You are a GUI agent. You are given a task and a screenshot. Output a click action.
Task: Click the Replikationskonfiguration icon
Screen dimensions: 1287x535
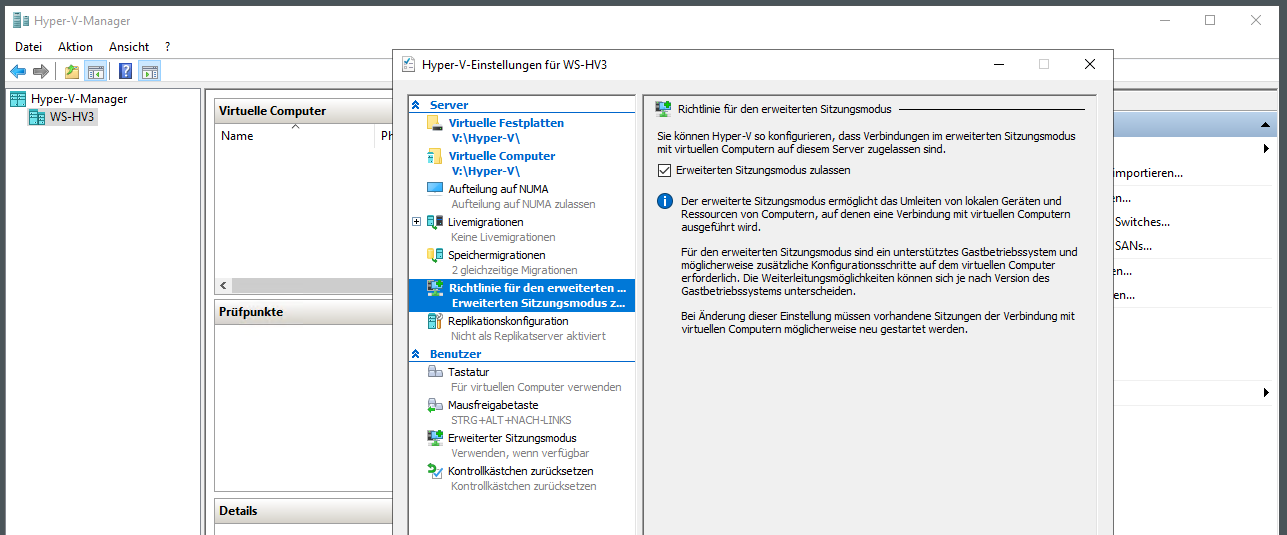tap(435, 321)
